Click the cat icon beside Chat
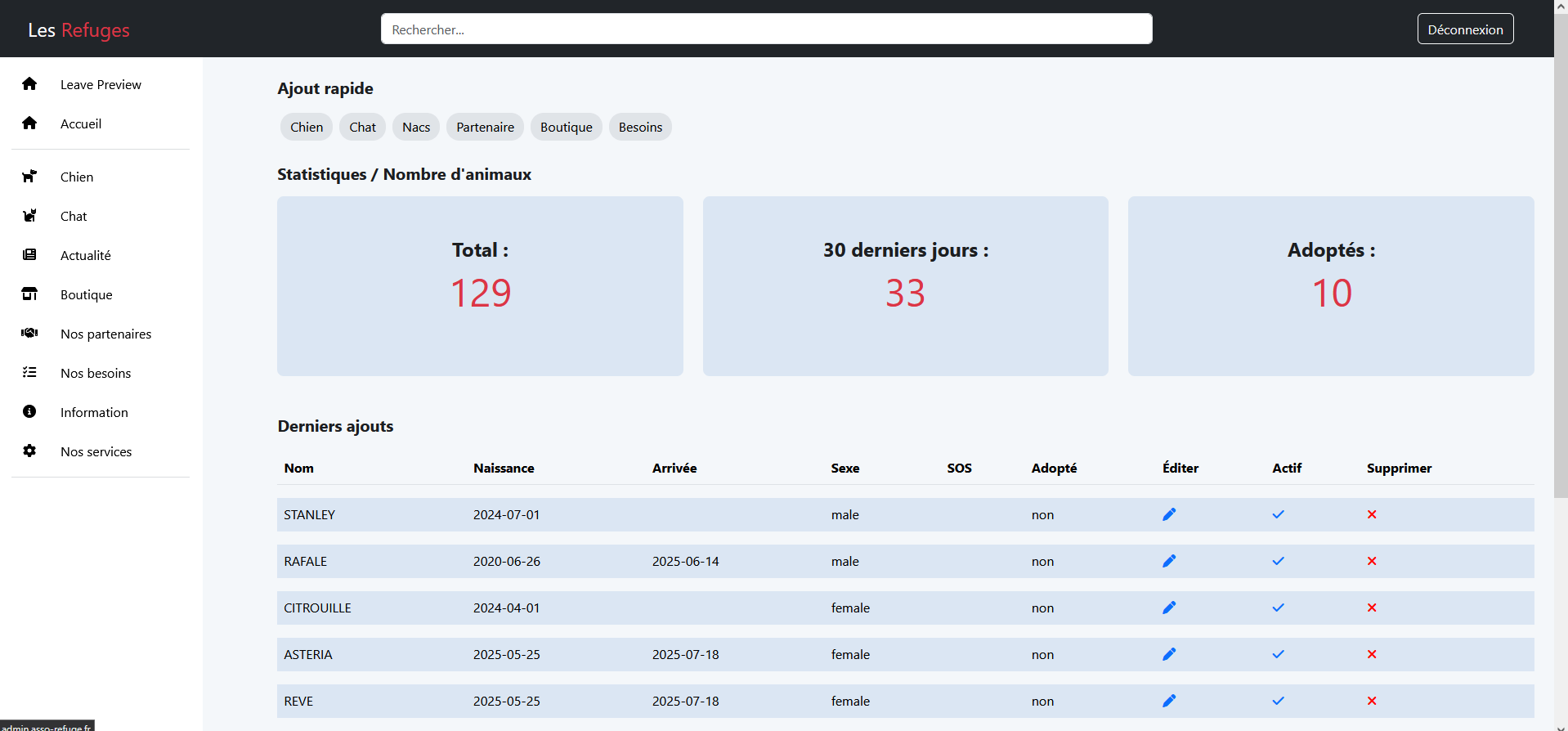The width and height of the screenshot is (1568, 731). coord(29,216)
